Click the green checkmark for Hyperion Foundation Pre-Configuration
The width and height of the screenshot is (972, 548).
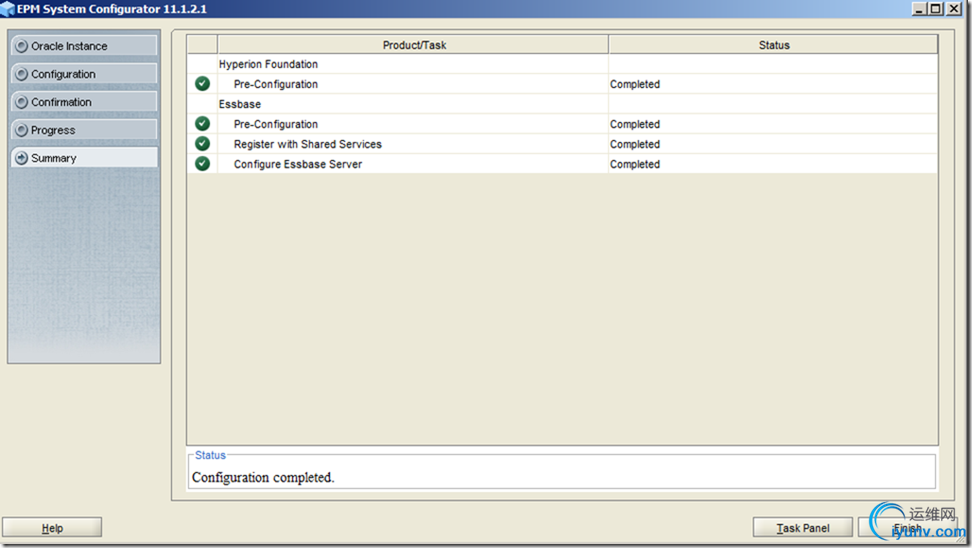click(202, 84)
